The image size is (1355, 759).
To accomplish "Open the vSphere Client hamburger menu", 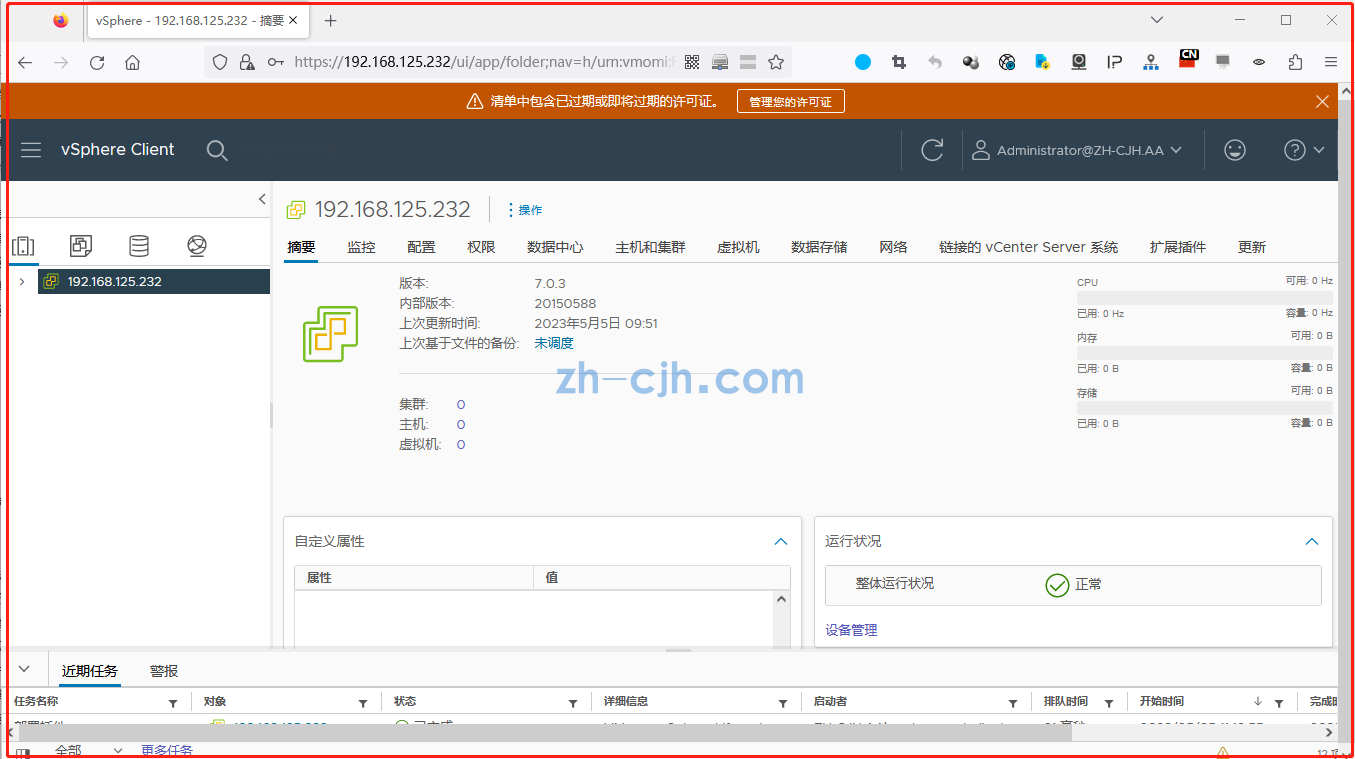I will (x=31, y=150).
